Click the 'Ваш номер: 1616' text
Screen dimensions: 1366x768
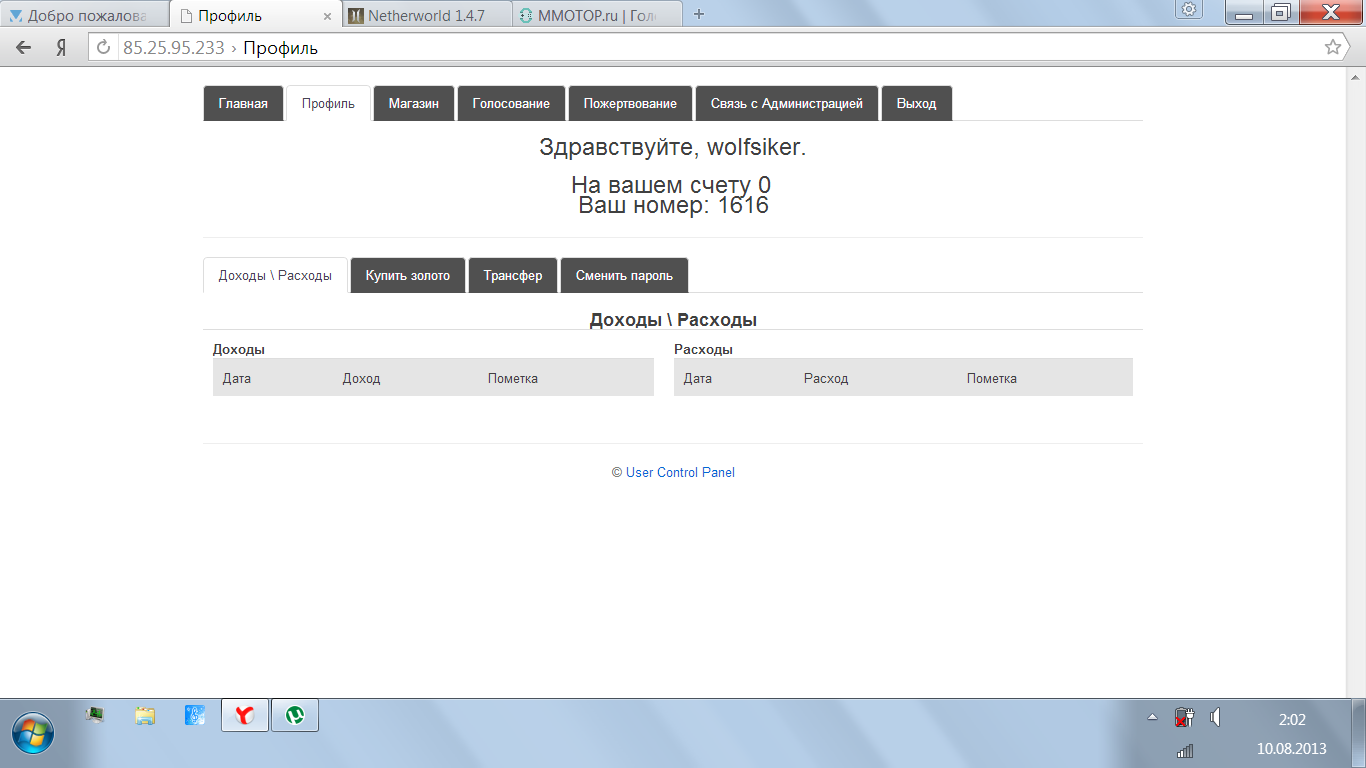673,205
